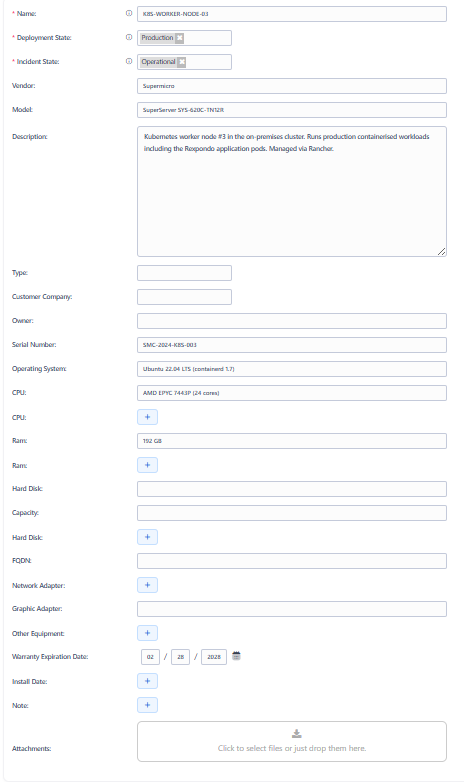
Task: Click the info icon beside Name
Action: point(129,13)
